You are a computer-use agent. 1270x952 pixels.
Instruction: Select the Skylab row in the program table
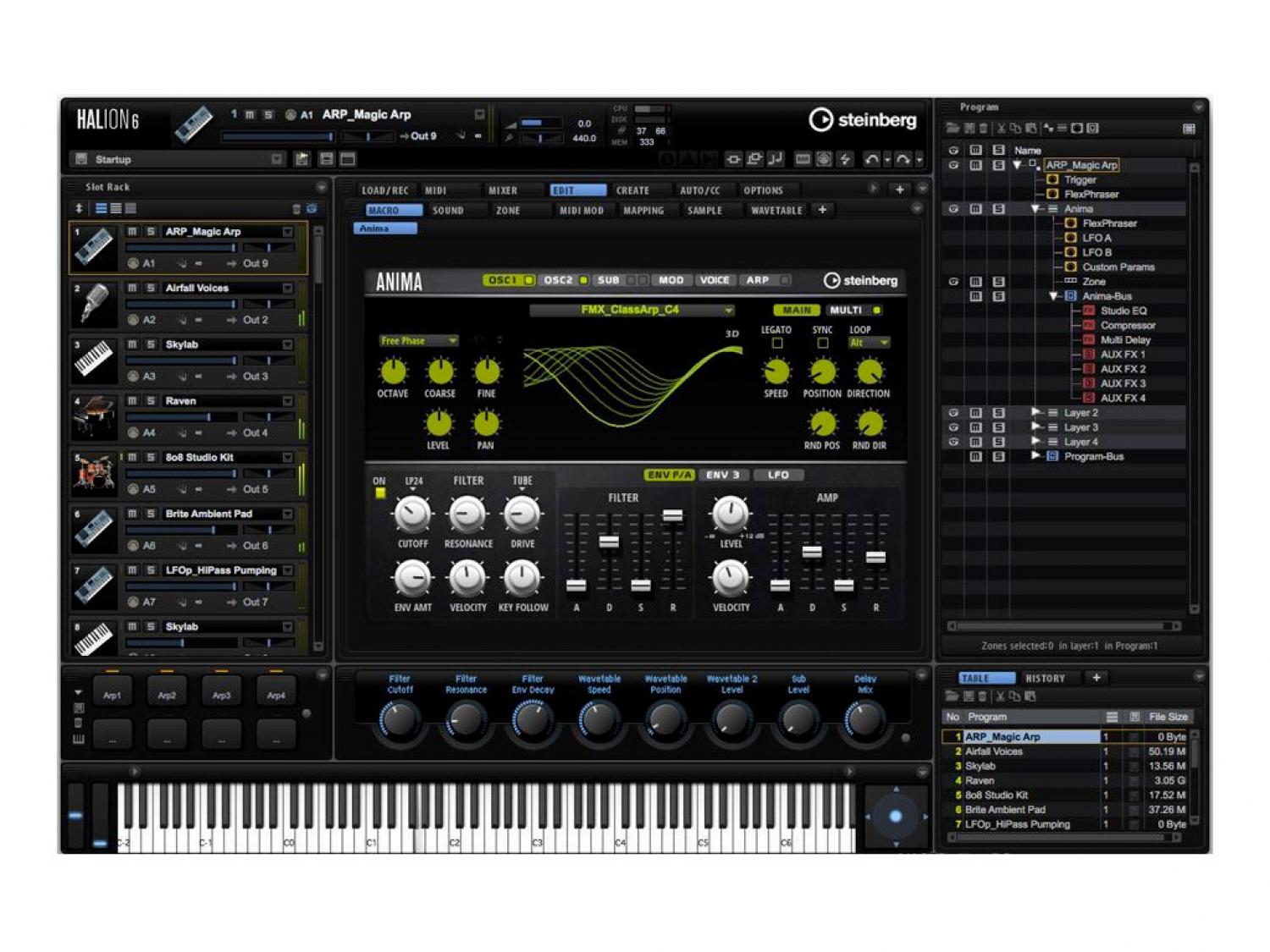980,766
